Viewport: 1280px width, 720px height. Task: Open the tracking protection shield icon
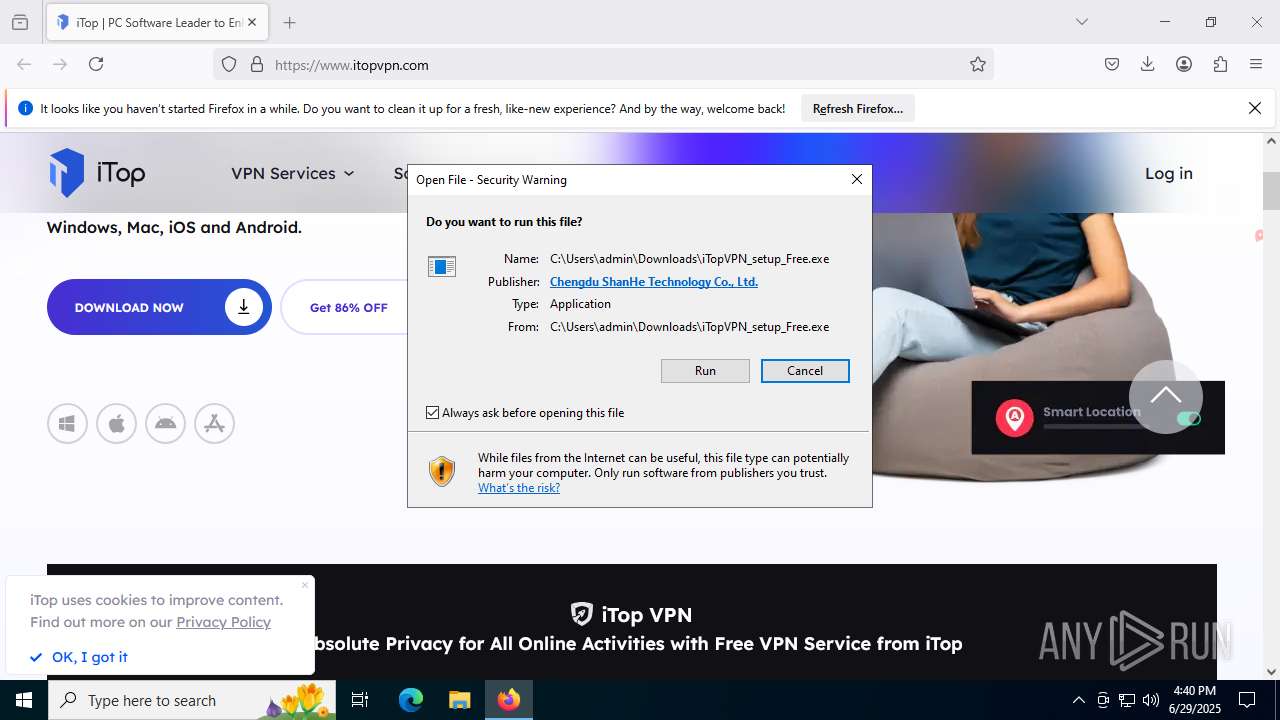(229, 64)
